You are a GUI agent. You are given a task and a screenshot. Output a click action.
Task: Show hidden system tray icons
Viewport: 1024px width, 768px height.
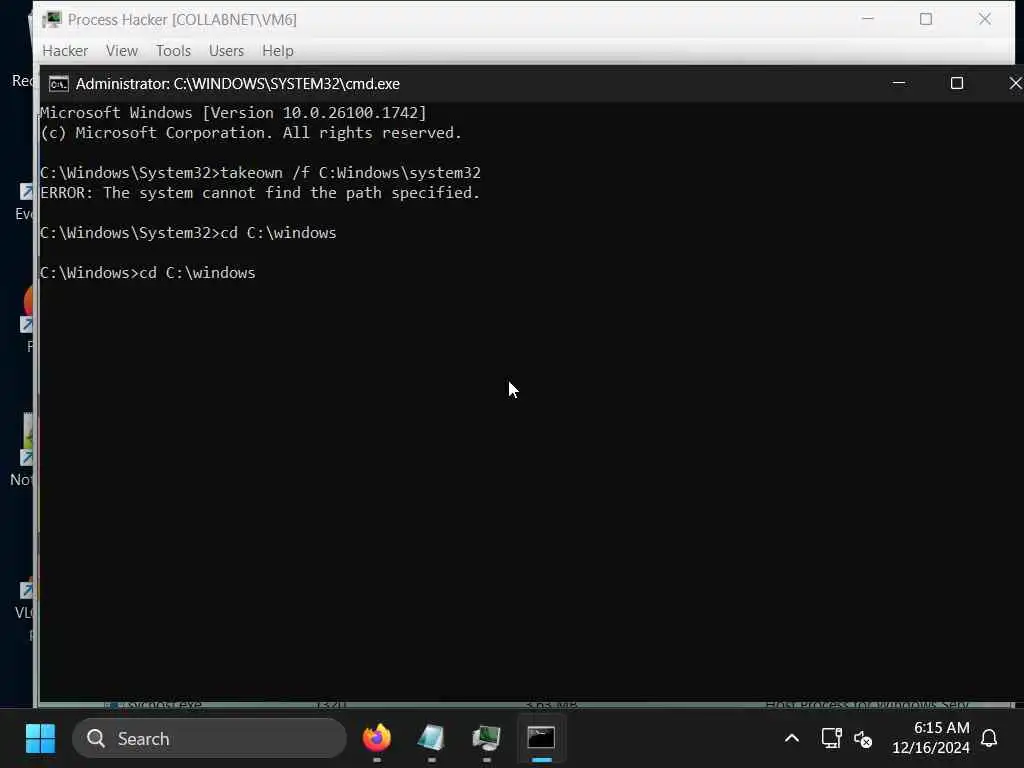(x=792, y=739)
